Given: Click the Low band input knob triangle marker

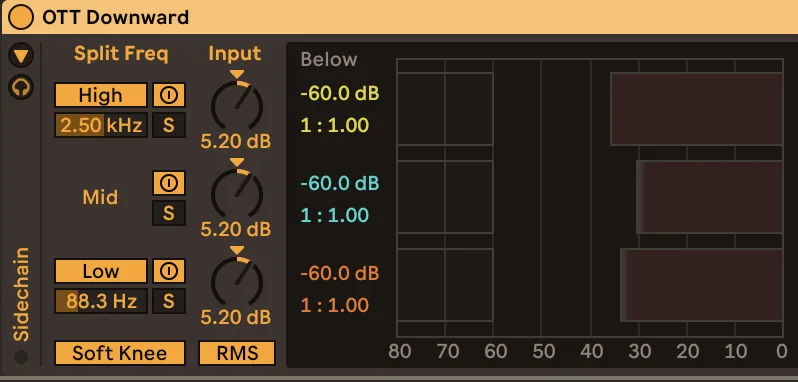Looking at the screenshot, I should click(x=237, y=250).
